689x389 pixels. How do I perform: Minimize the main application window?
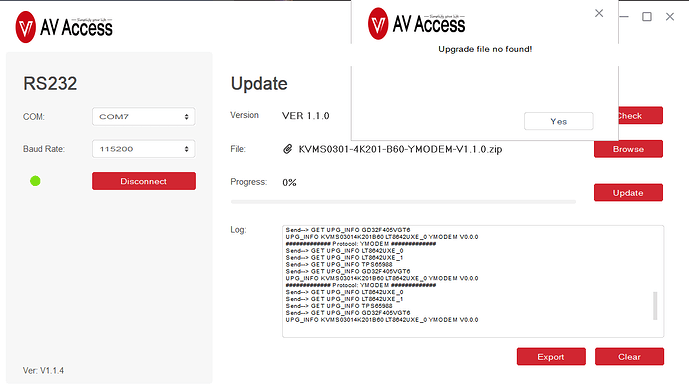coord(624,17)
